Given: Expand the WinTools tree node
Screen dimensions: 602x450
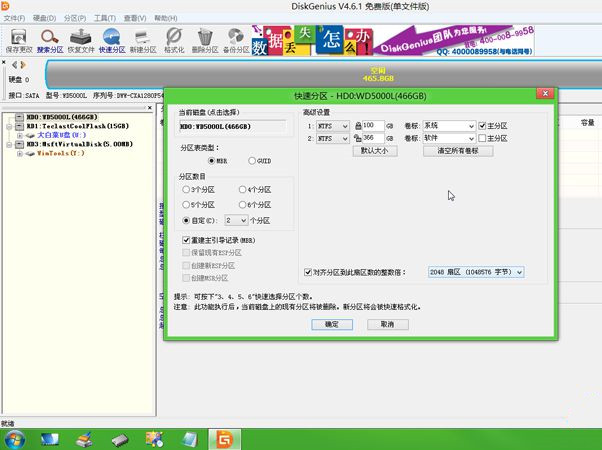Looking at the screenshot, I should [19, 154].
